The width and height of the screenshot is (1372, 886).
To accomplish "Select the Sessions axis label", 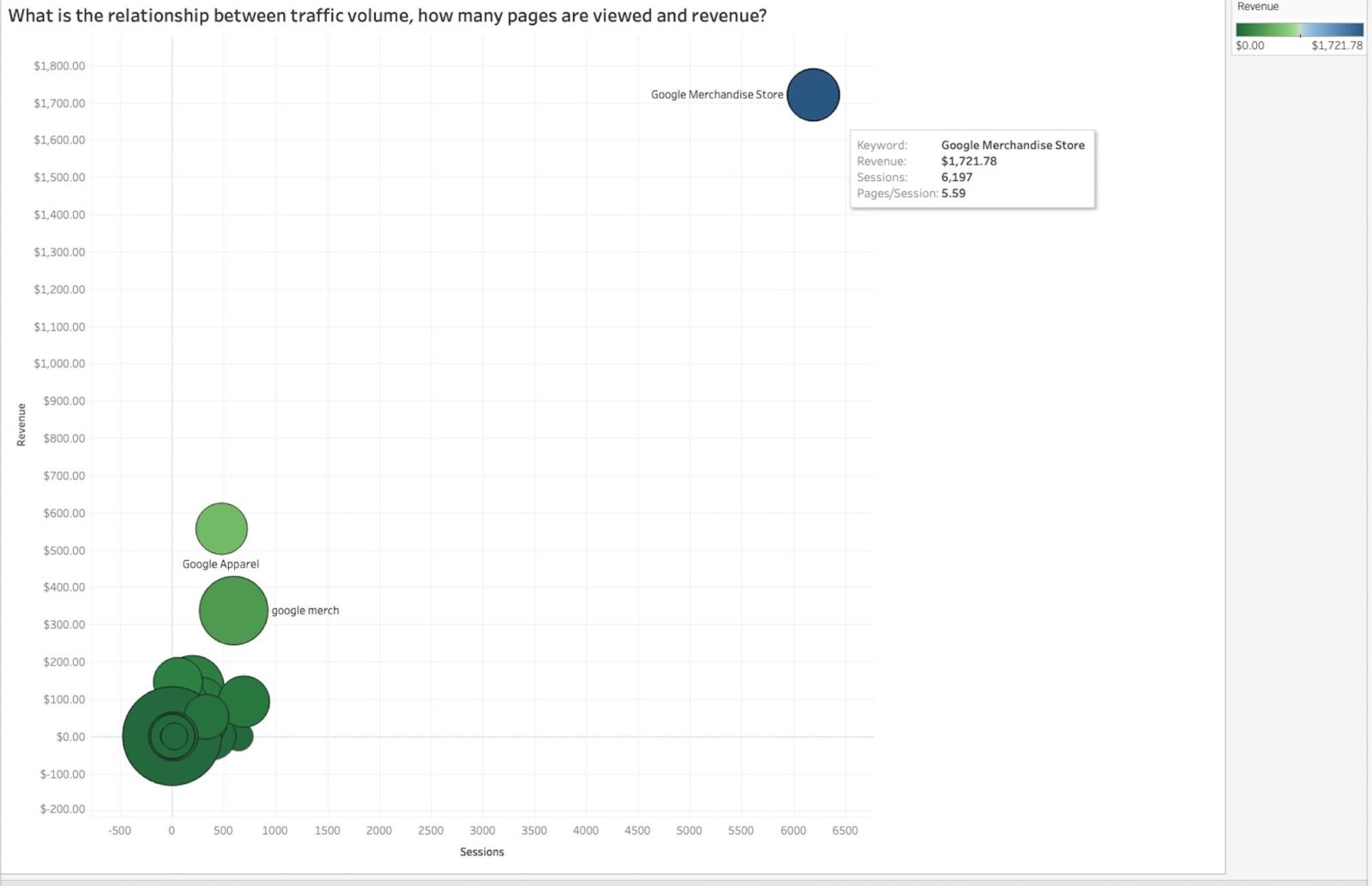I will point(482,852).
